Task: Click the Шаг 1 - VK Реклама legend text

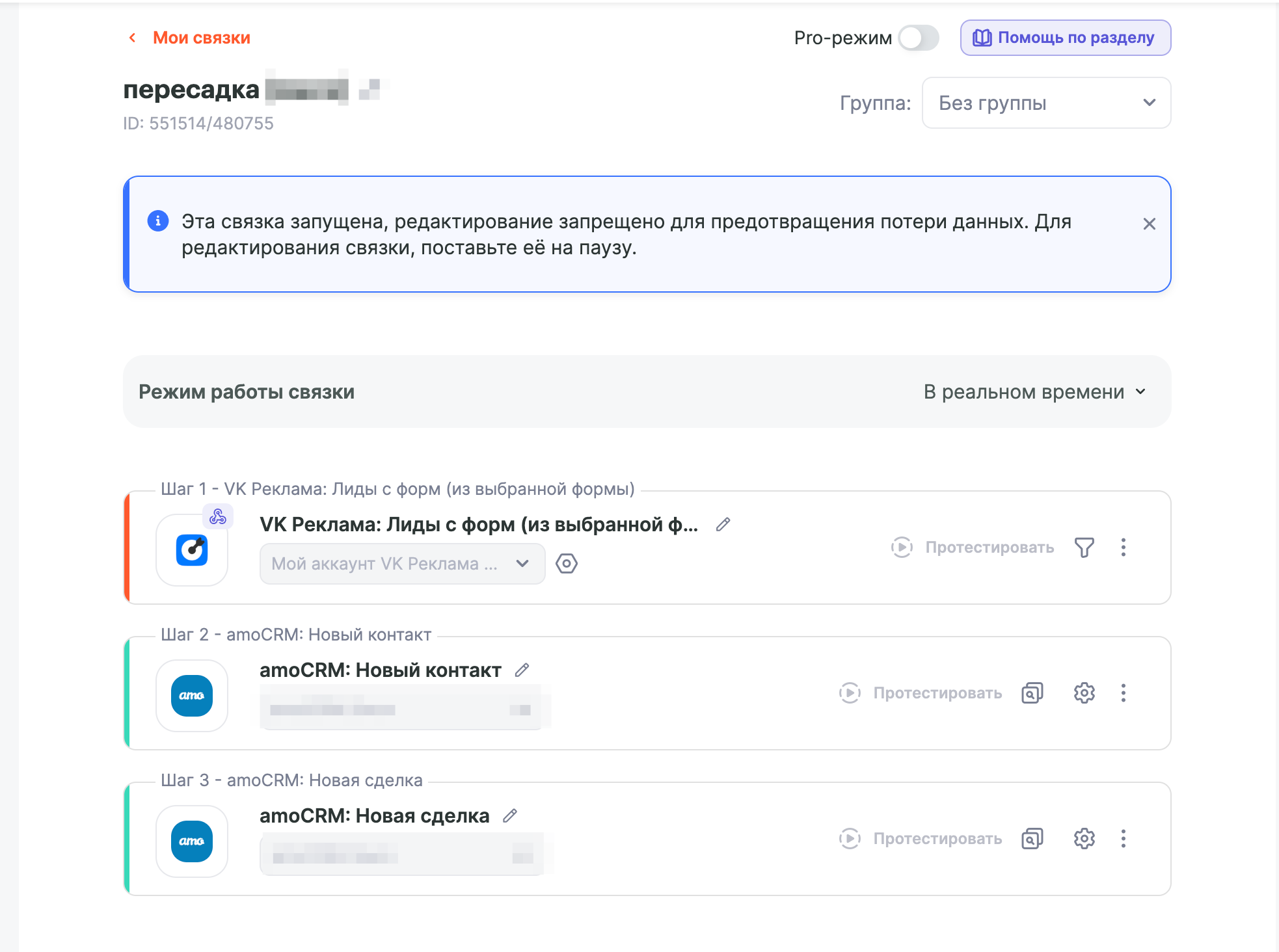Action: click(397, 489)
